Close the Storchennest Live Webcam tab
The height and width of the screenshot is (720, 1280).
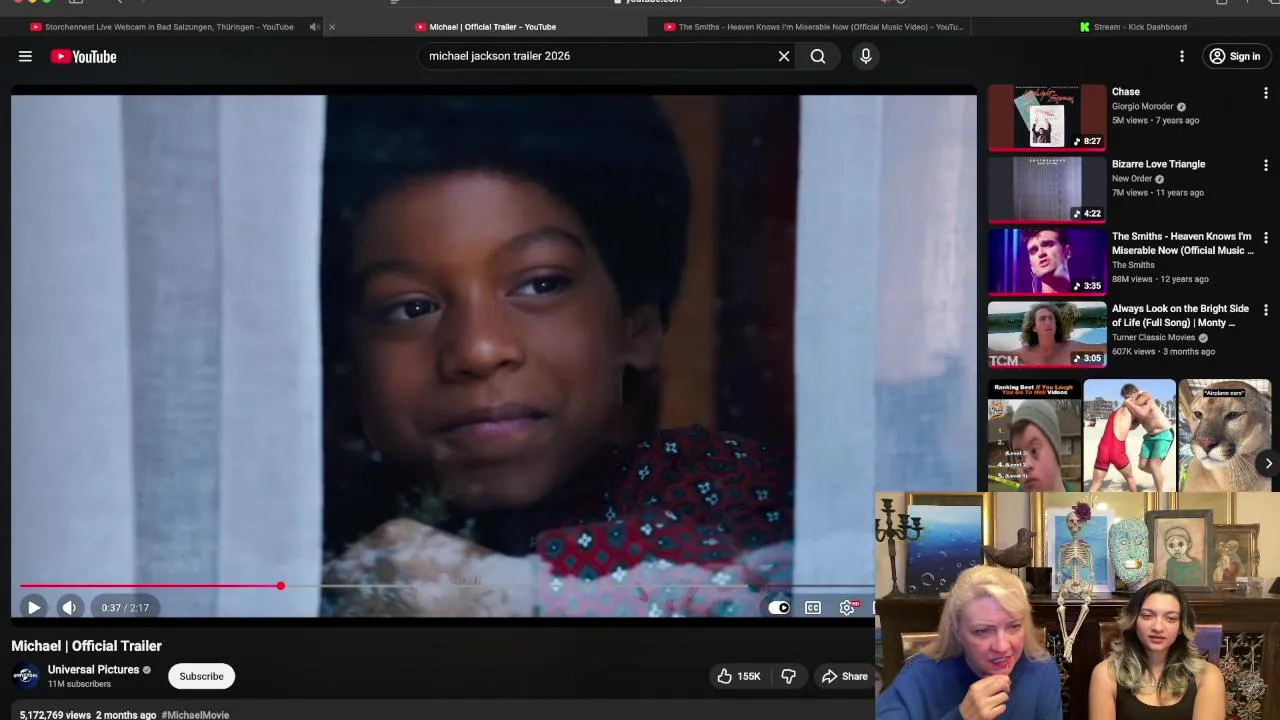pos(332,27)
